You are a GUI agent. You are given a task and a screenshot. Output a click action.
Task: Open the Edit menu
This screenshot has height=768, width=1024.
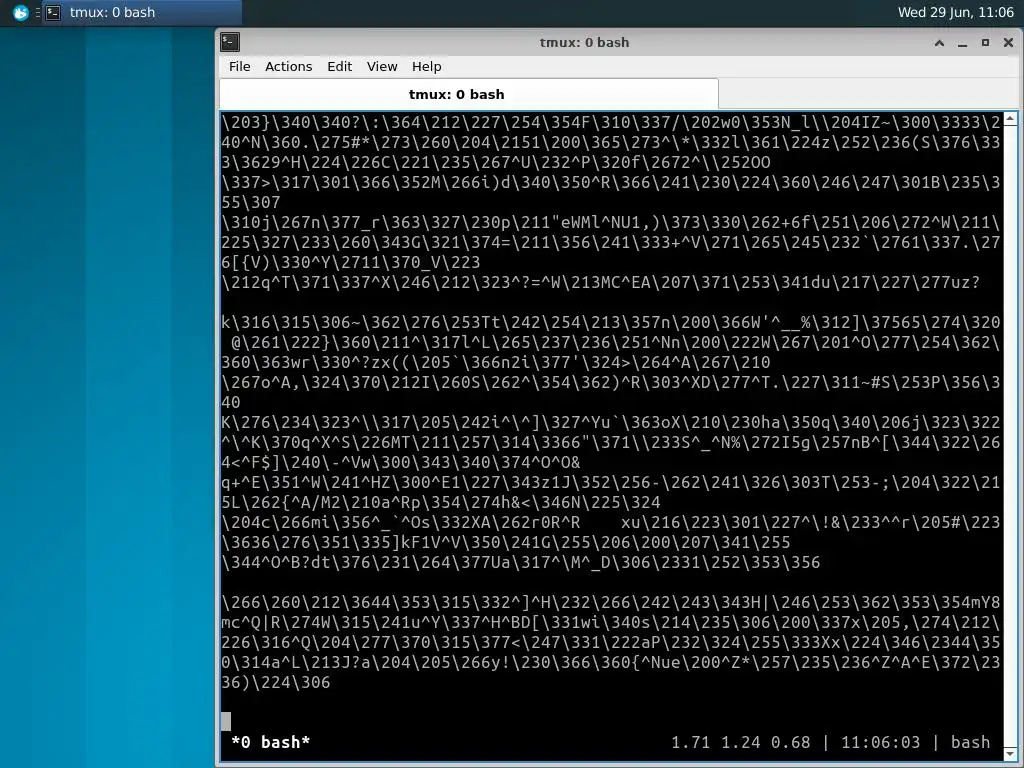(339, 67)
